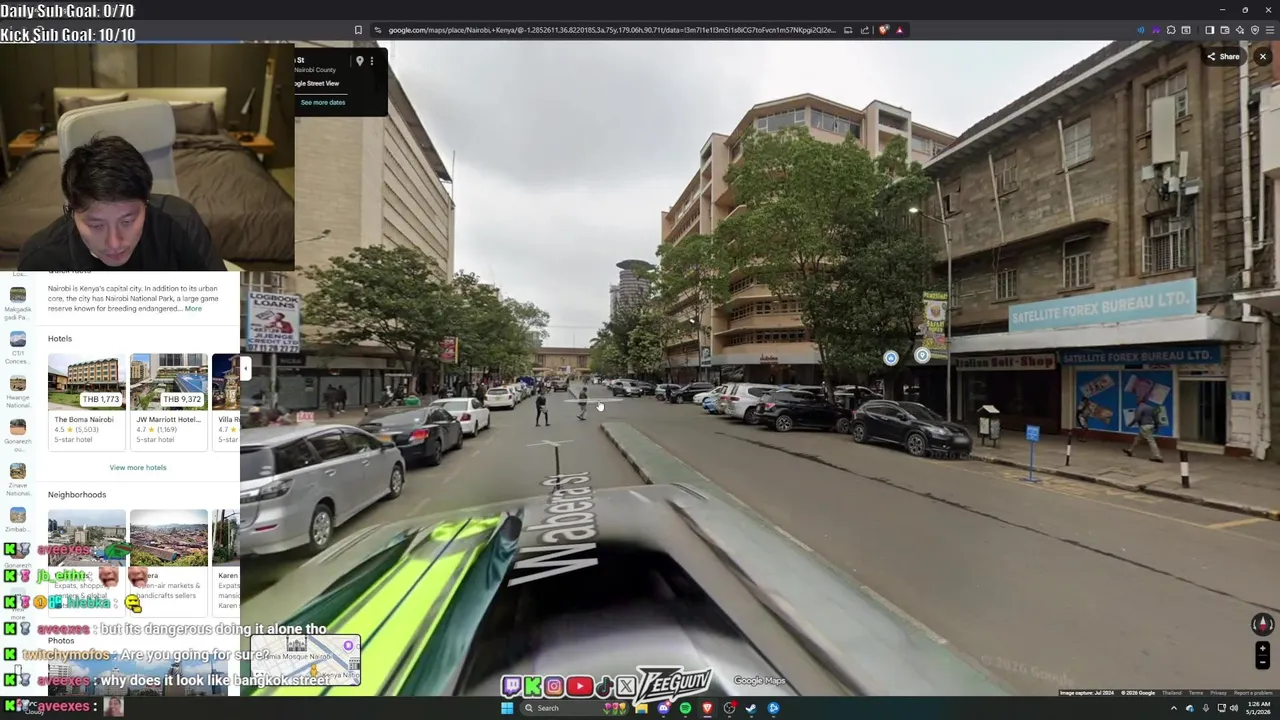This screenshot has width=1280, height=720.
Task: Click the browser bookmark icon
Action: click(x=358, y=30)
